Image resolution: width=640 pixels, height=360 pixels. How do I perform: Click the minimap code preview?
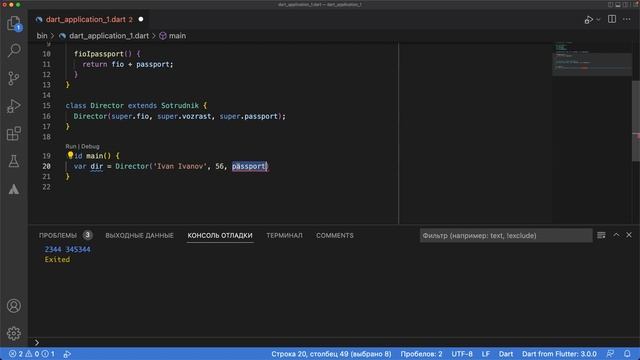pos(591,58)
